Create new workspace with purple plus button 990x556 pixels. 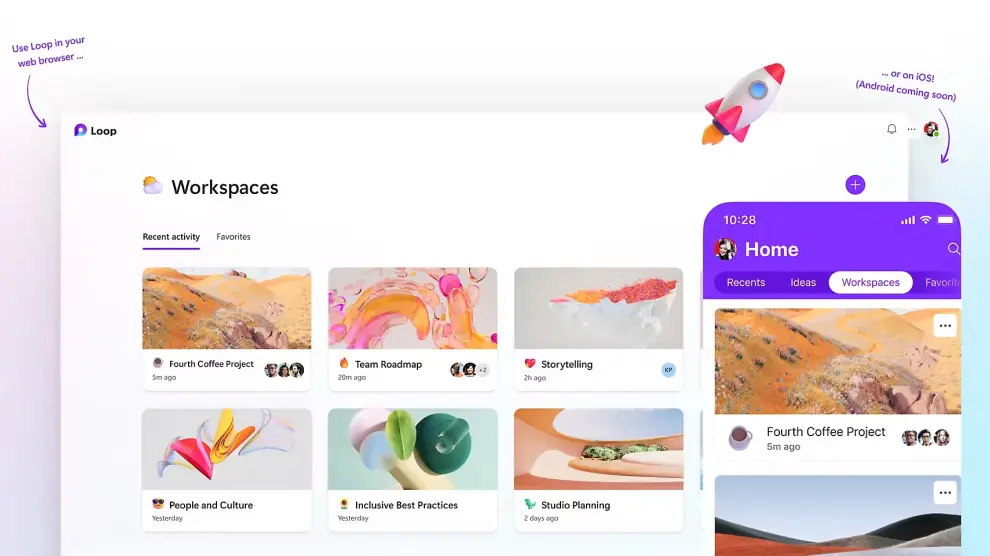855,185
